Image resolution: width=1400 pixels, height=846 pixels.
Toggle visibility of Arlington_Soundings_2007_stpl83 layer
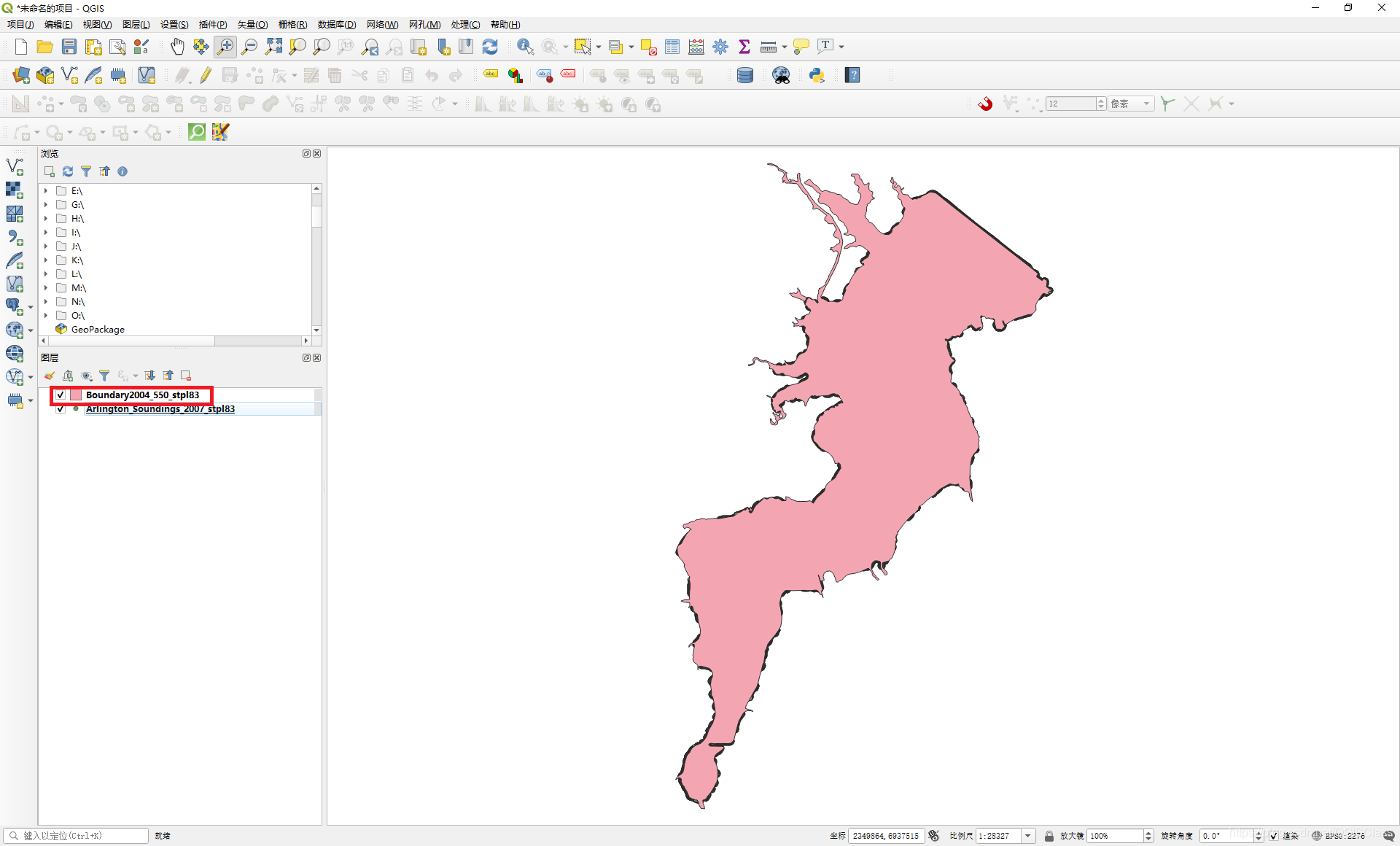click(x=61, y=409)
